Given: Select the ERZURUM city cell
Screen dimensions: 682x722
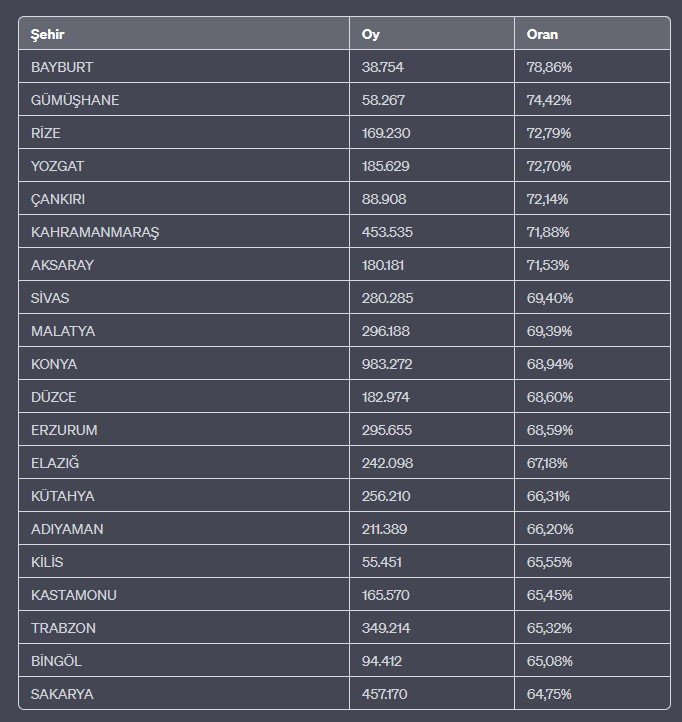Looking at the screenshot, I should tap(64, 430).
